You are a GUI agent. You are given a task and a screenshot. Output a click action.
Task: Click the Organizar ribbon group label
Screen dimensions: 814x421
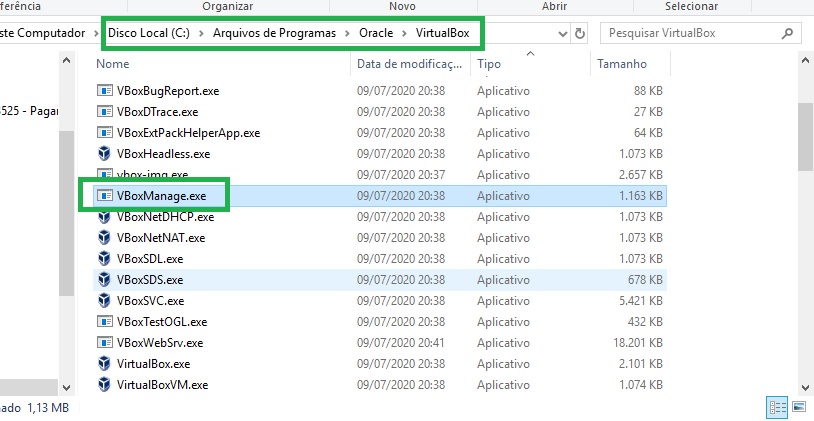tap(228, 6)
